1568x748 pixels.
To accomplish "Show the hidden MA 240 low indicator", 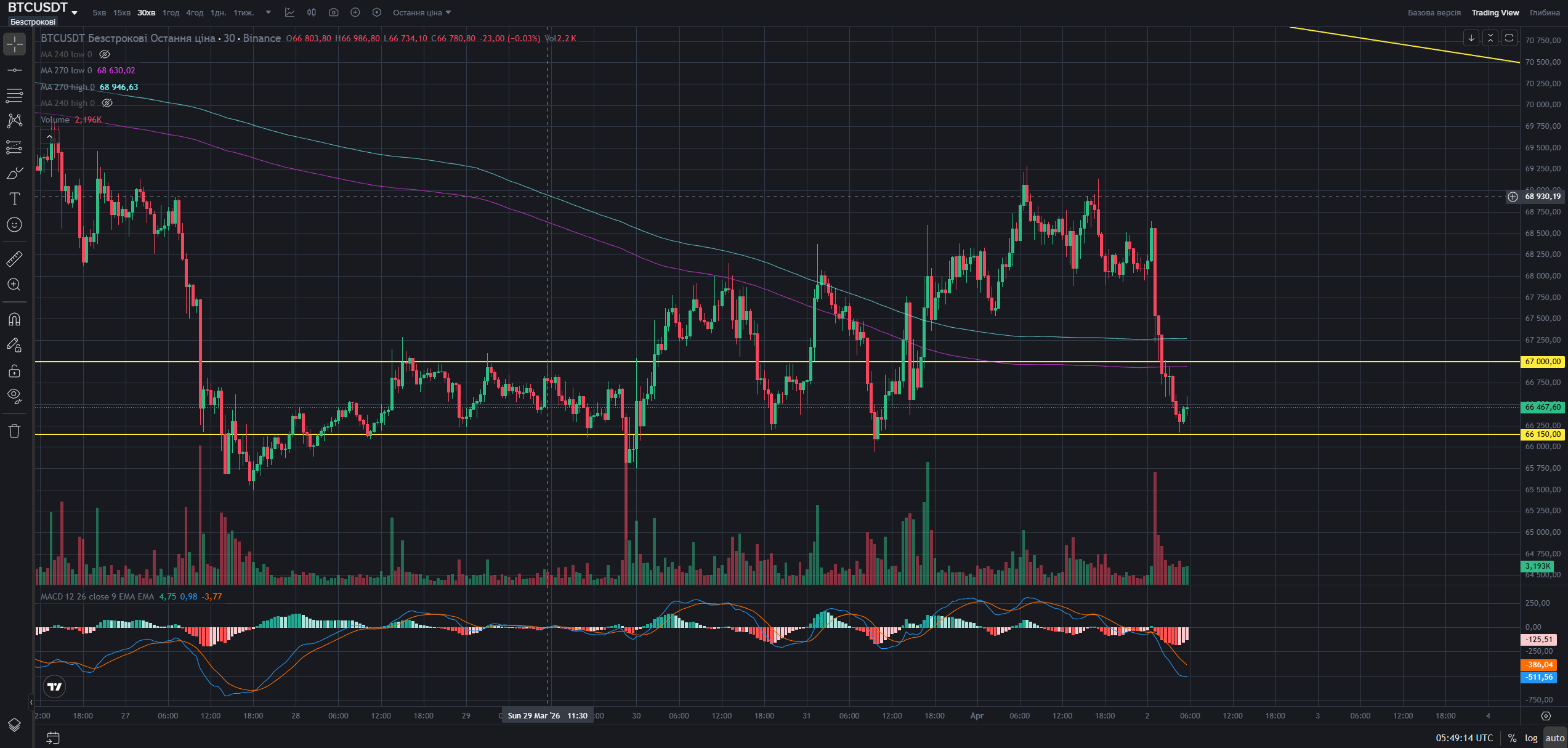I will pos(105,54).
